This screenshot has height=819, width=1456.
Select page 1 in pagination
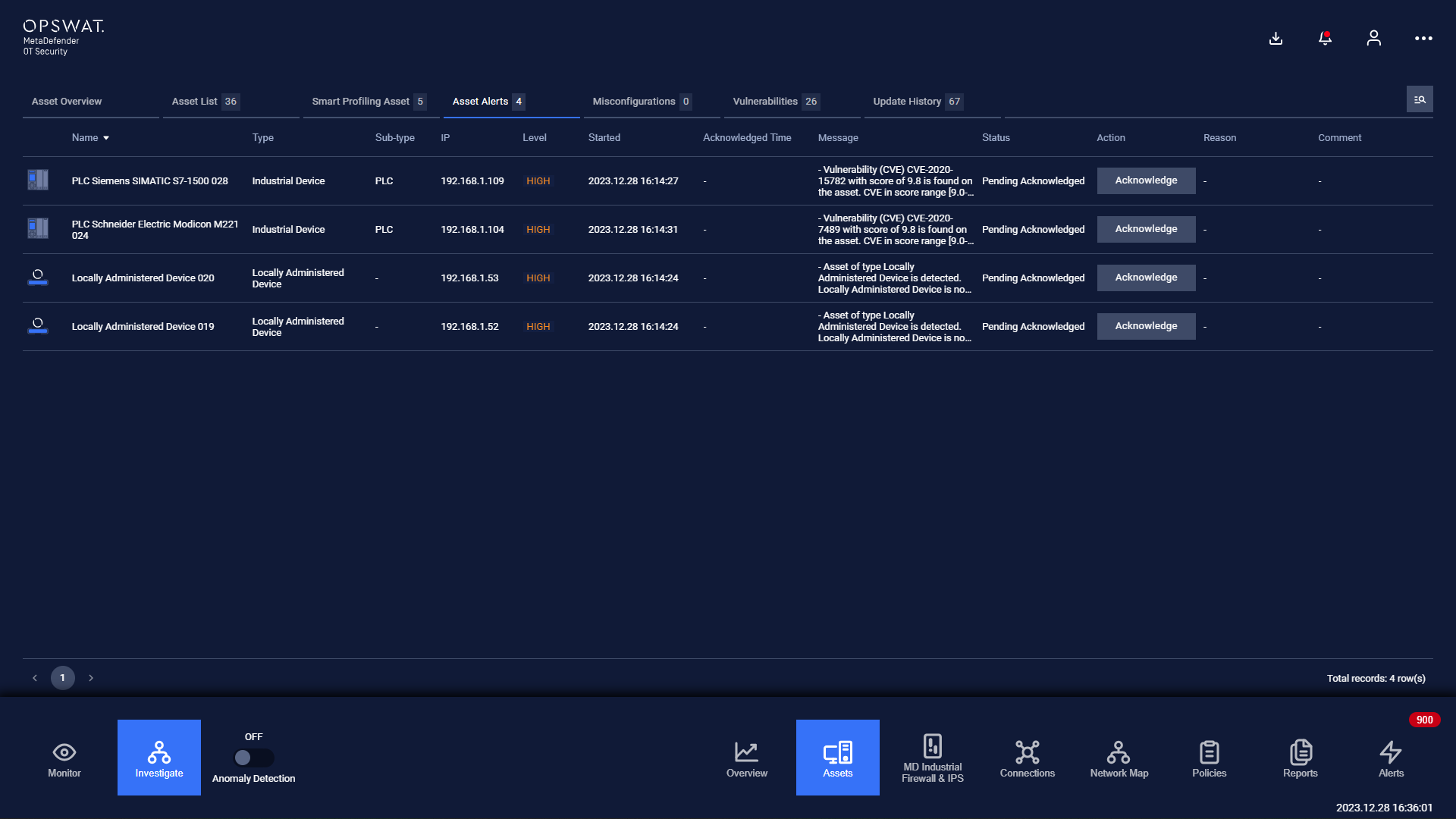(63, 678)
